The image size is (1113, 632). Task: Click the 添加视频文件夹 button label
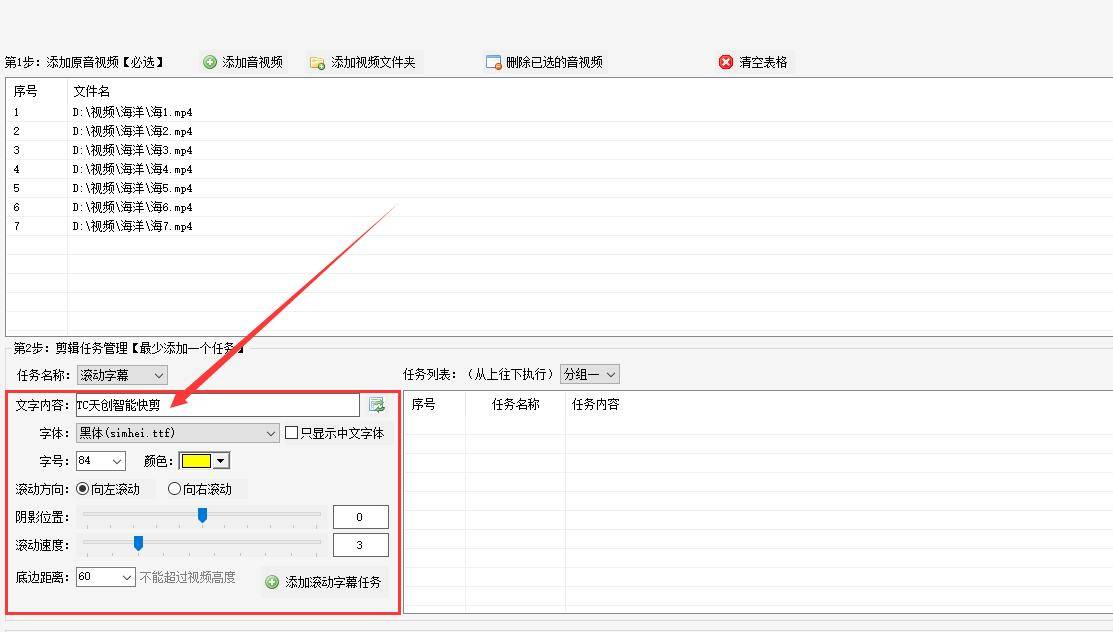click(x=373, y=62)
